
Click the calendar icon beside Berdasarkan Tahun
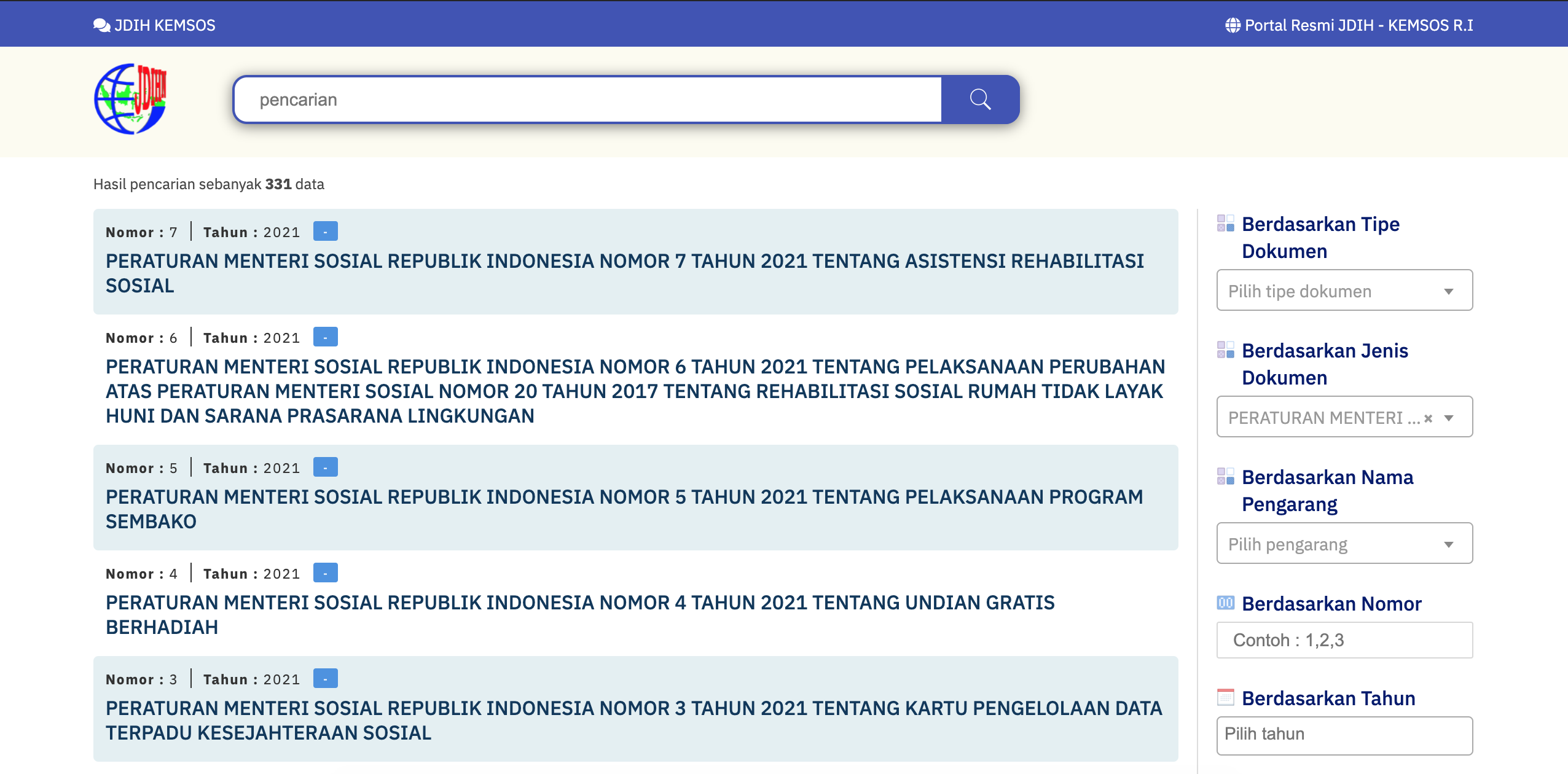pos(1226,698)
